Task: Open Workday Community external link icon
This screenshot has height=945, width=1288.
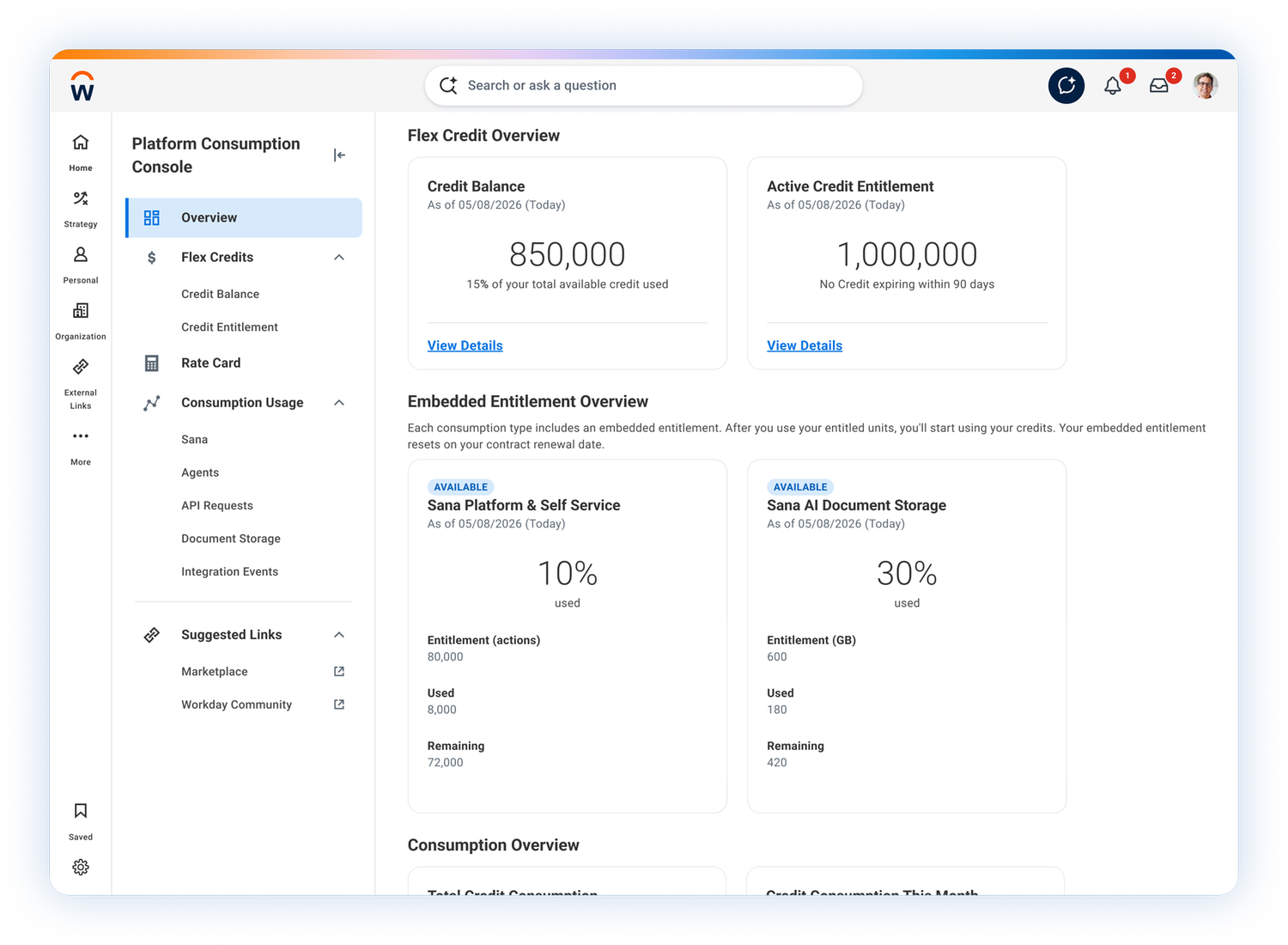Action: [x=339, y=704]
